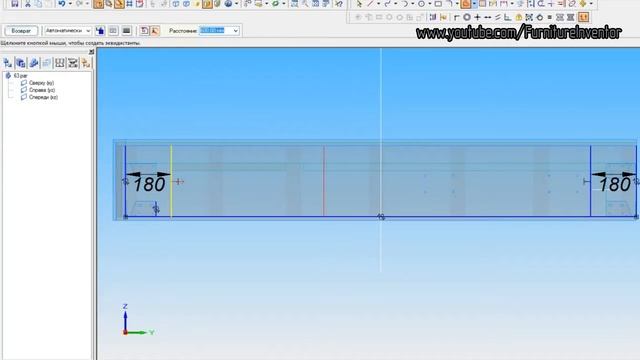The height and width of the screenshot is (360, 640).
Task: Toggle the orange relationship handles icon
Action: (584, 17)
